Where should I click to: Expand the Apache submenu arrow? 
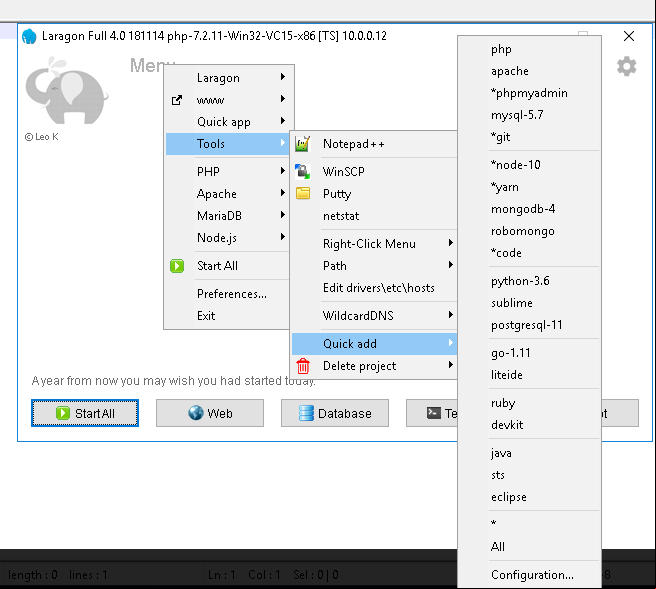(x=283, y=192)
